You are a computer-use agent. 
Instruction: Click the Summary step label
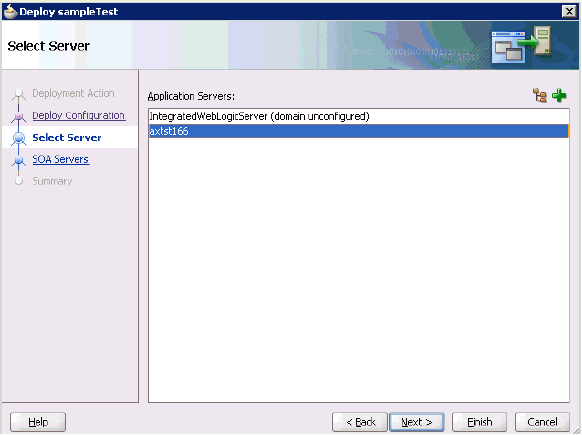tap(52, 181)
